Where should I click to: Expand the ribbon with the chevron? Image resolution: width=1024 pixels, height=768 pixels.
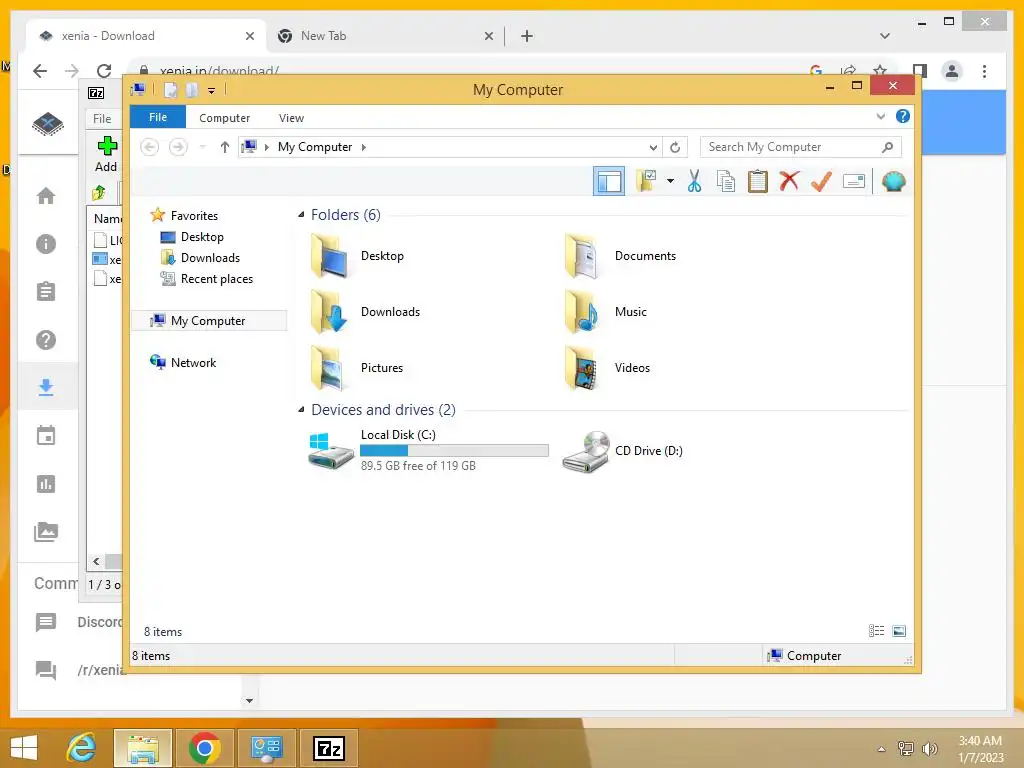[x=880, y=116]
